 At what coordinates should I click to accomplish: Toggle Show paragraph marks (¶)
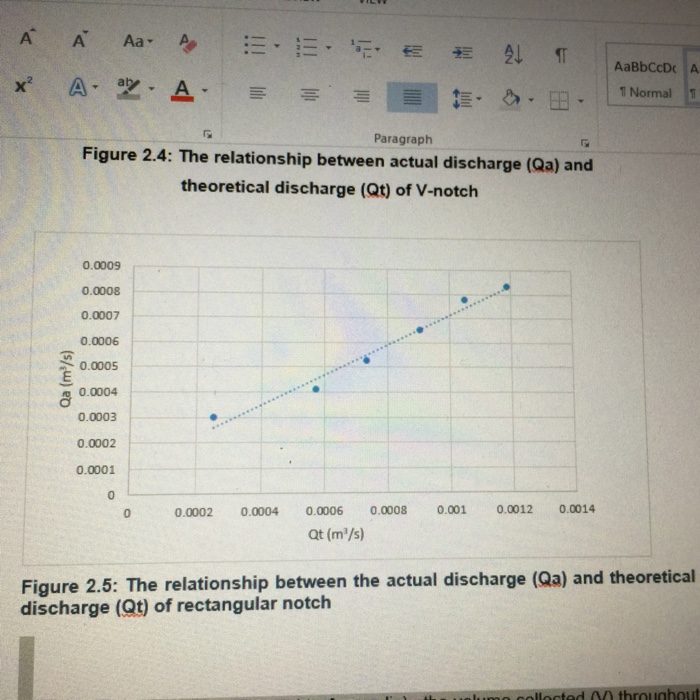pos(562,55)
